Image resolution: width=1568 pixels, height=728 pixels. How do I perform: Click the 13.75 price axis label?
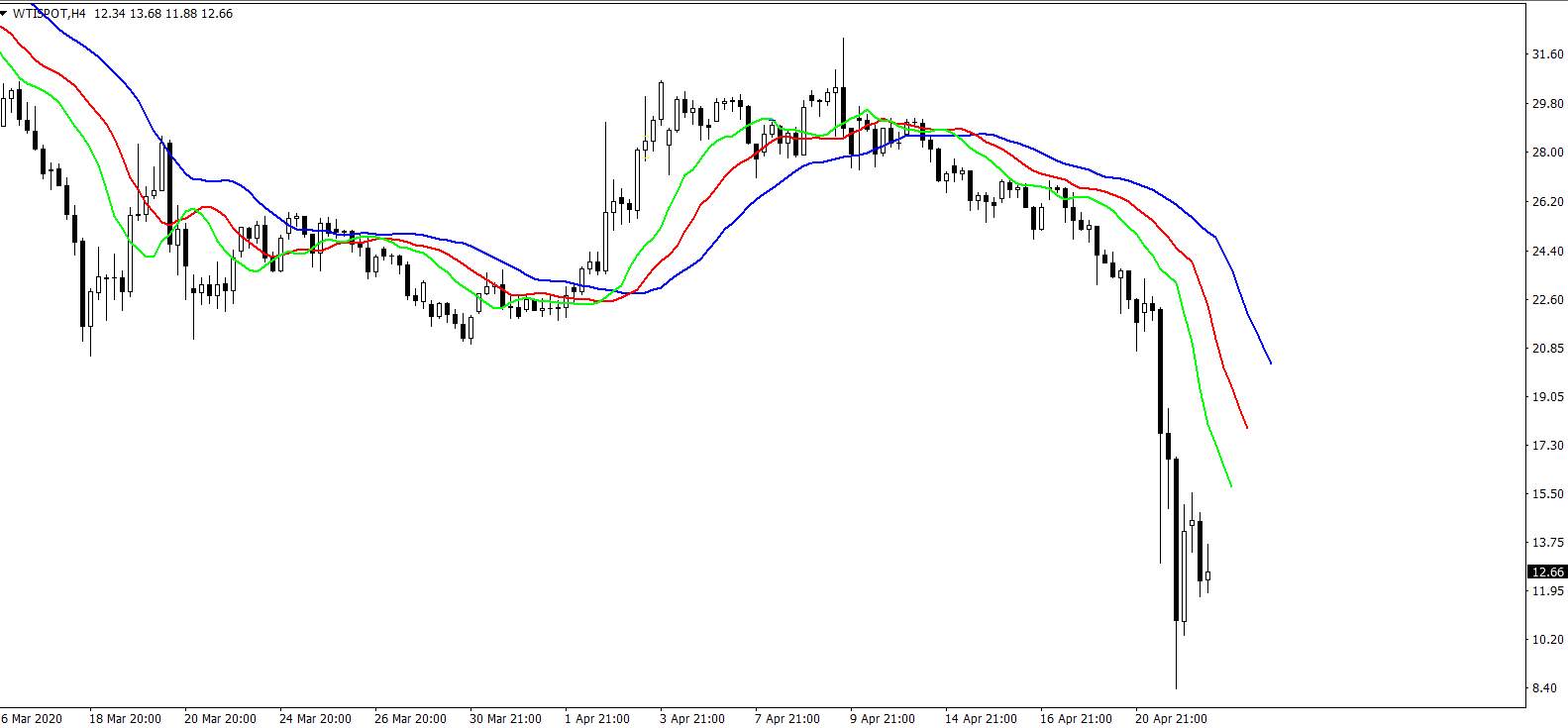tap(1547, 542)
